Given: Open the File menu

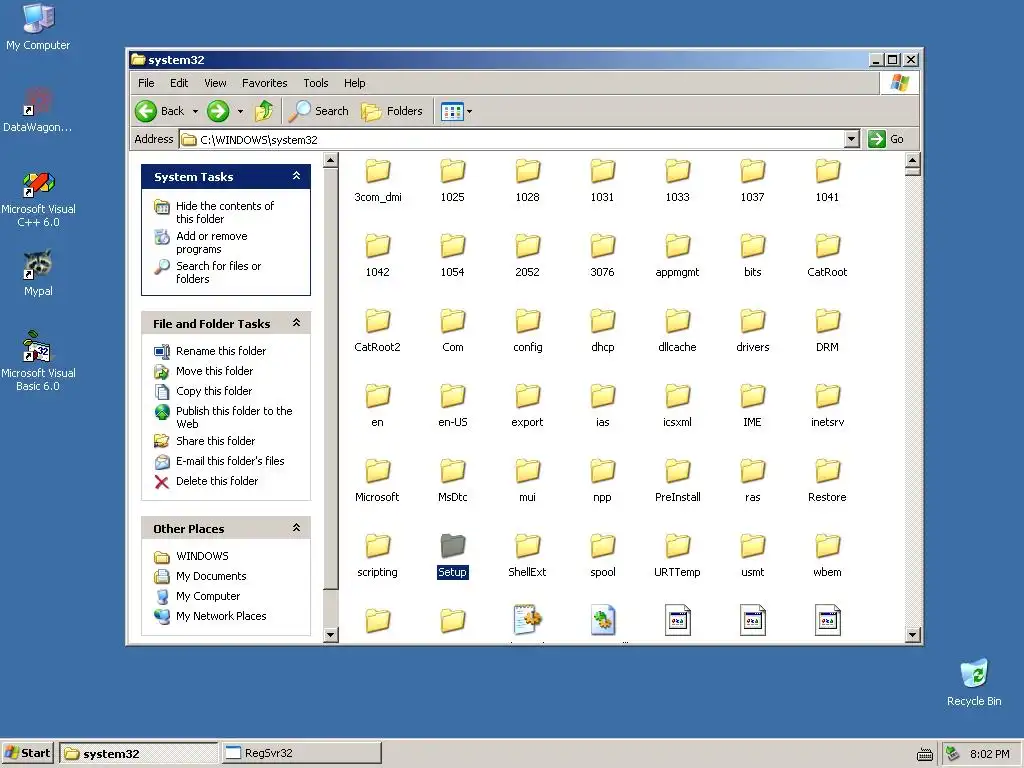Looking at the screenshot, I should [x=146, y=83].
